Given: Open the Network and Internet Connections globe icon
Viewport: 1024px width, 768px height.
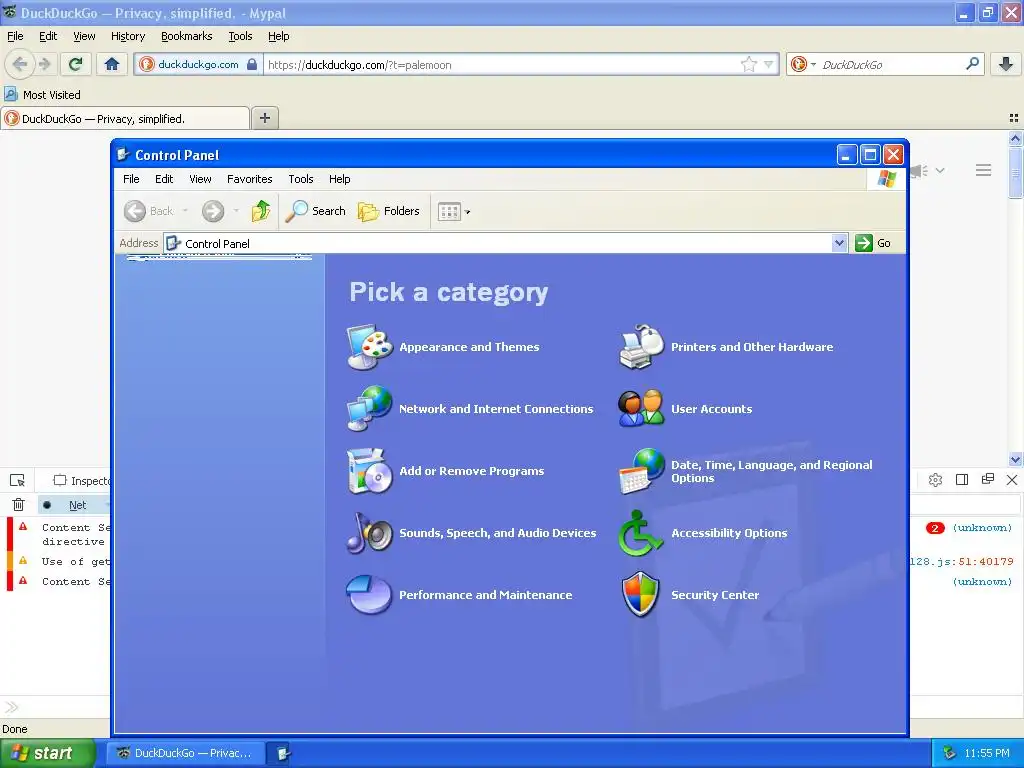Looking at the screenshot, I should (x=369, y=409).
